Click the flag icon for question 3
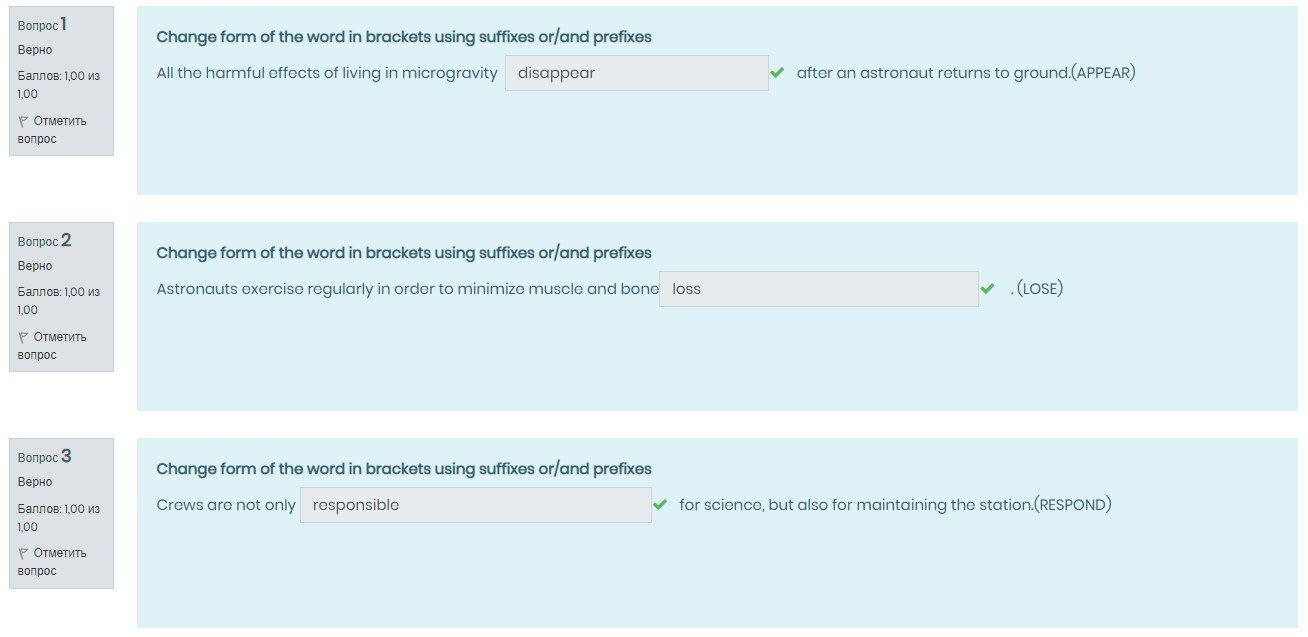The width and height of the screenshot is (1308, 637). (23, 553)
